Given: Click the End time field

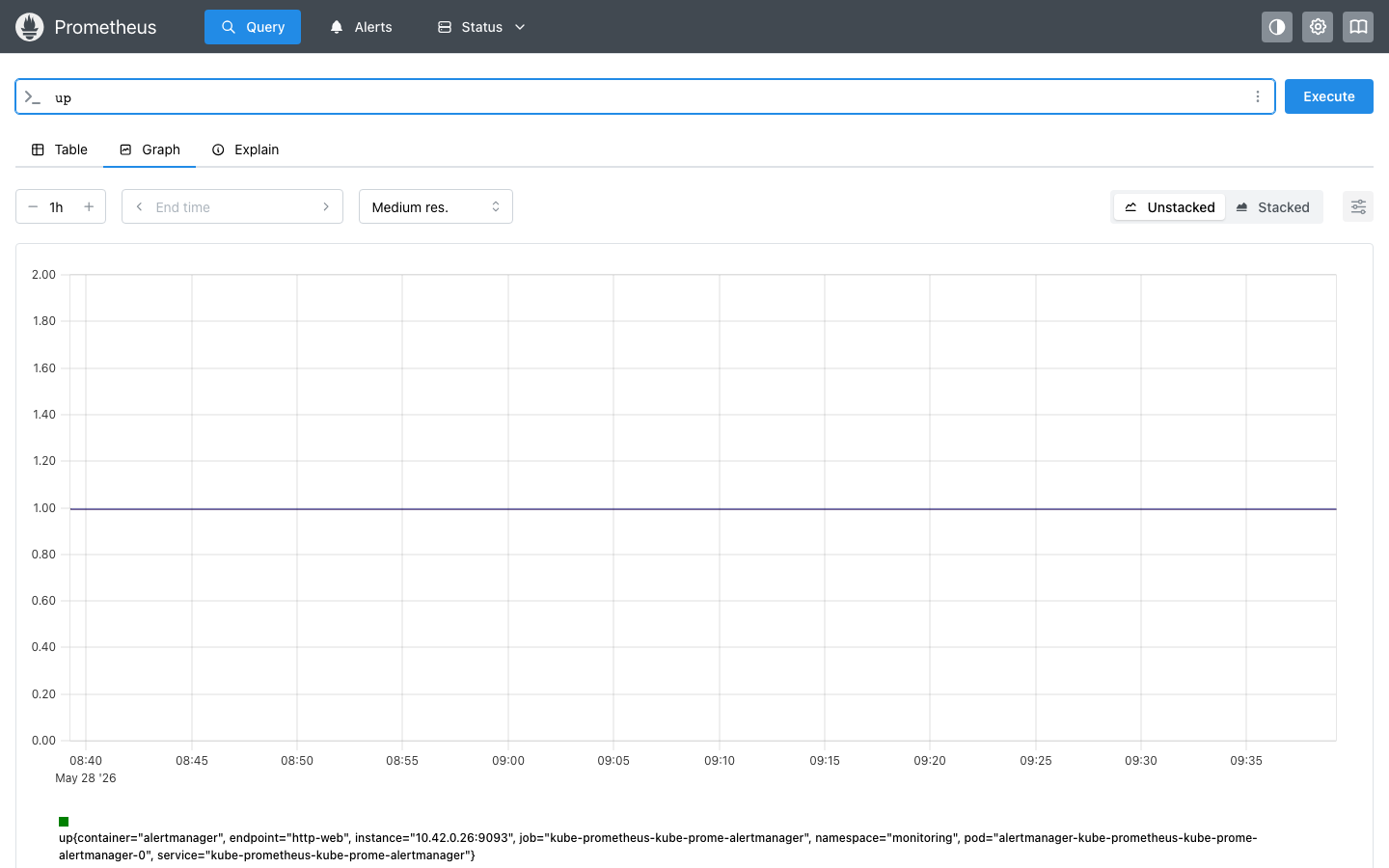Looking at the screenshot, I should 232,206.
